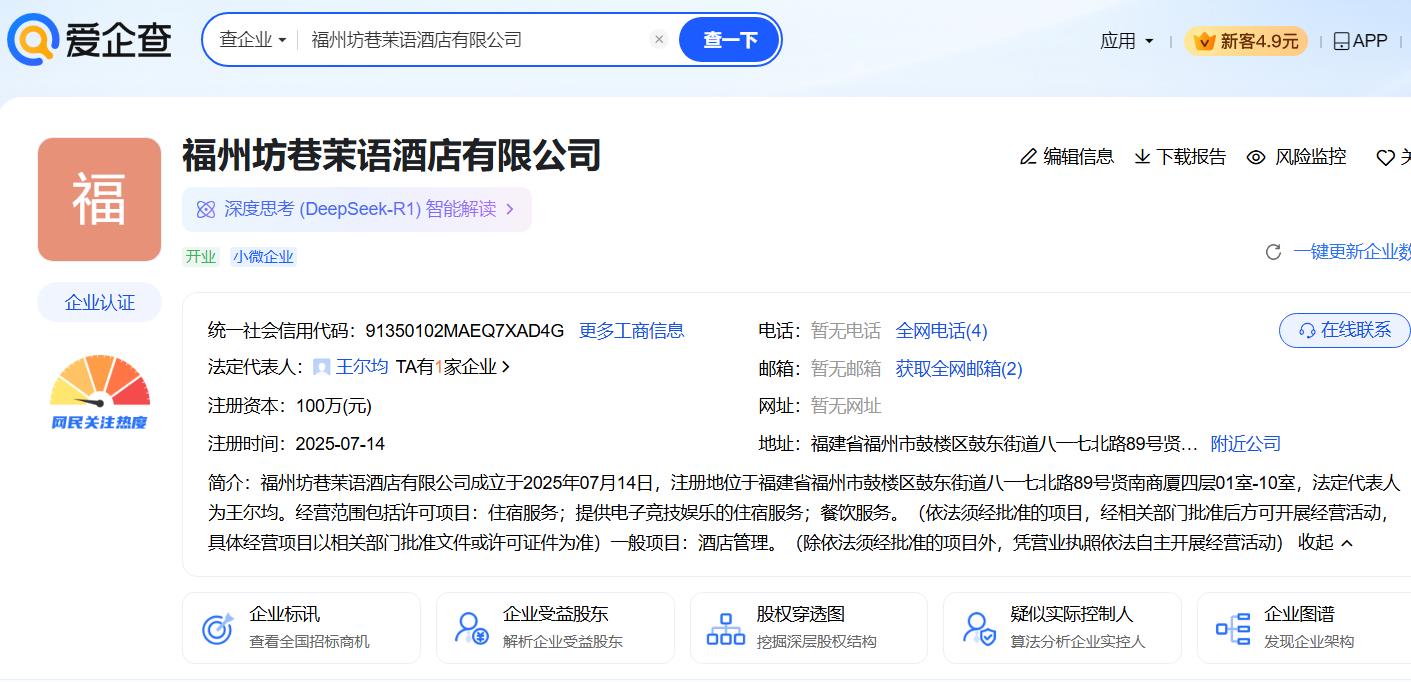Expand 王尔均's TA有1家企业 chevron
The image size is (1411, 682).
[505, 367]
